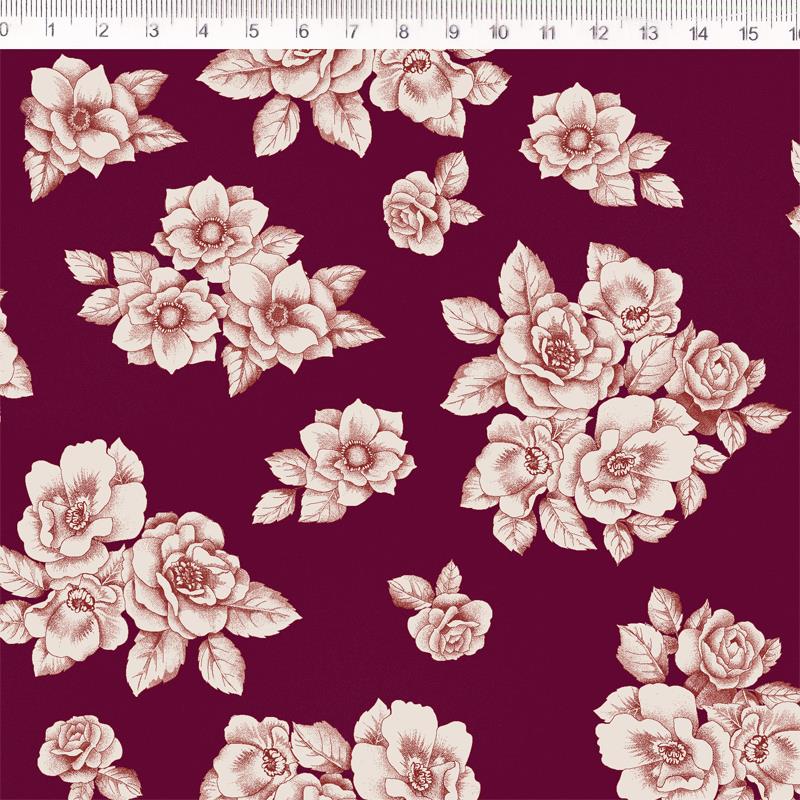800x800 pixels.
Task: Click the number 12 ruler mark
Action: [598, 32]
